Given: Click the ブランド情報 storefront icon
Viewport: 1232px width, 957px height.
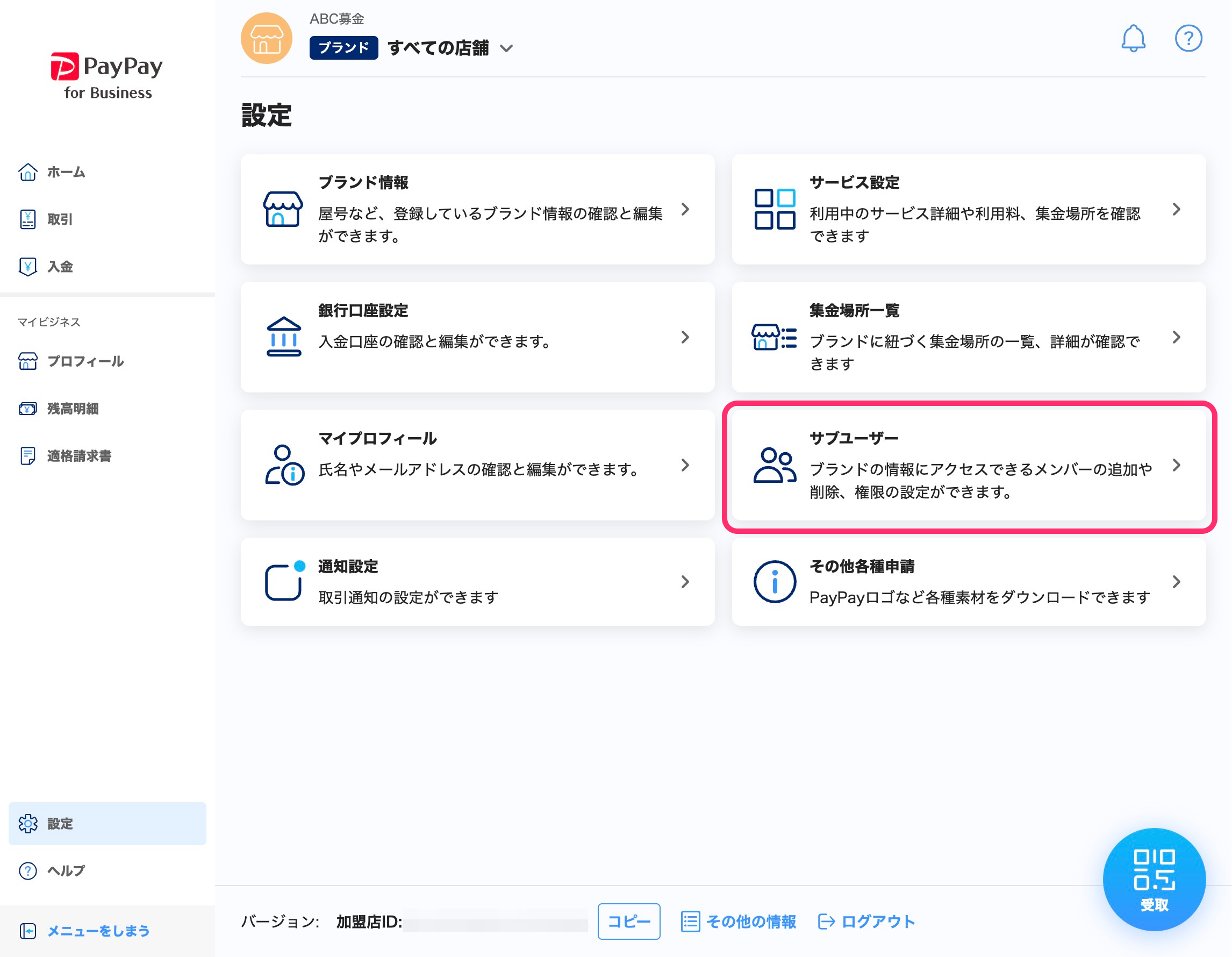Looking at the screenshot, I should (x=283, y=209).
